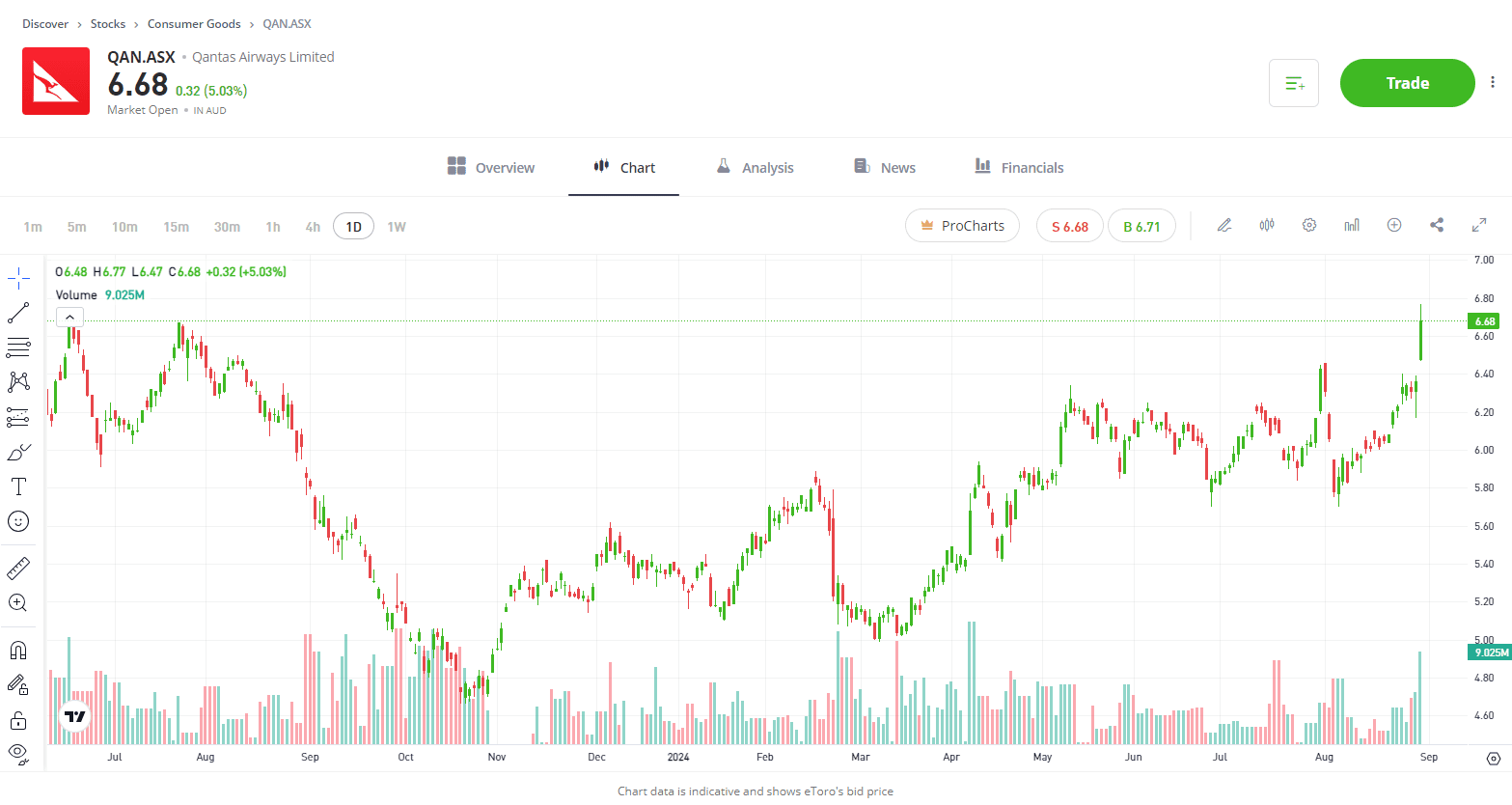Select the trend line drawing tool
The width and height of the screenshot is (1512, 805).
pos(18,313)
